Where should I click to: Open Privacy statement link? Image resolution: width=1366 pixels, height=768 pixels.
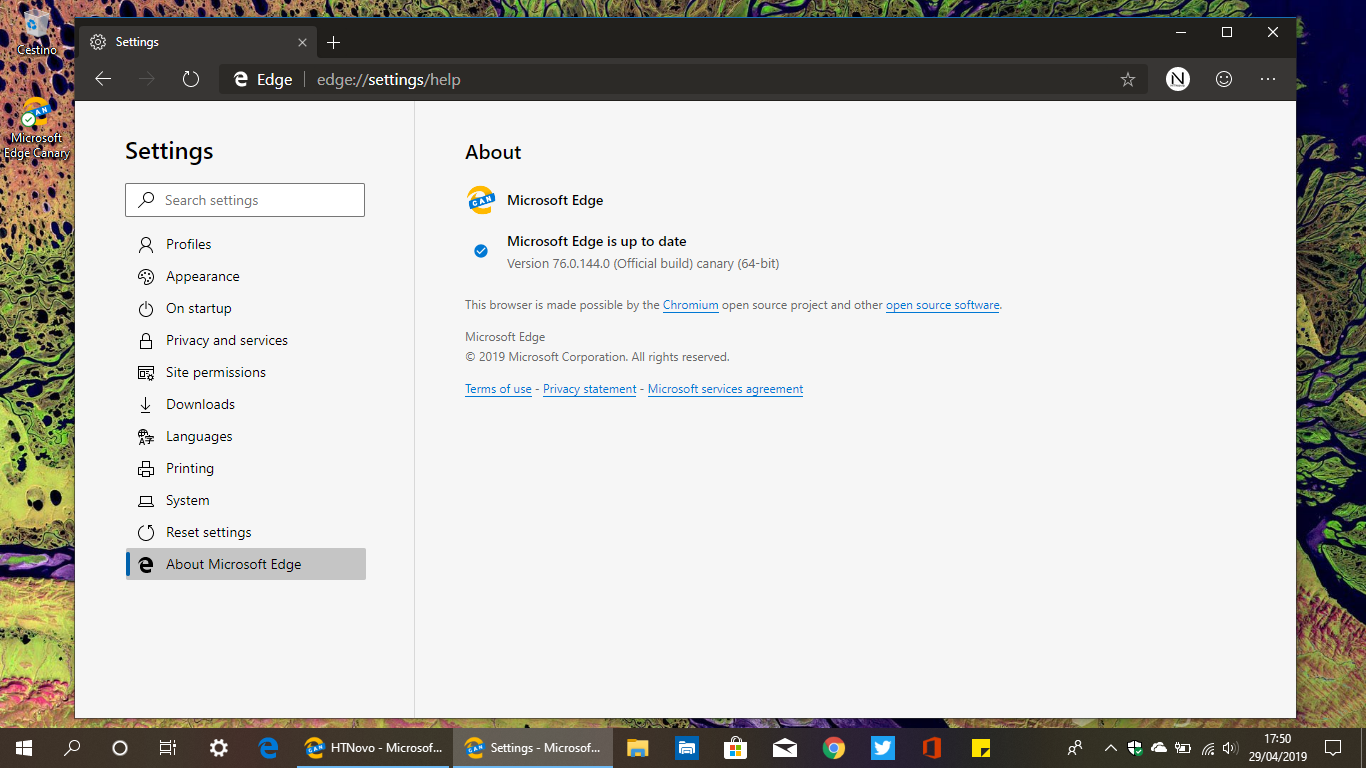(x=589, y=389)
